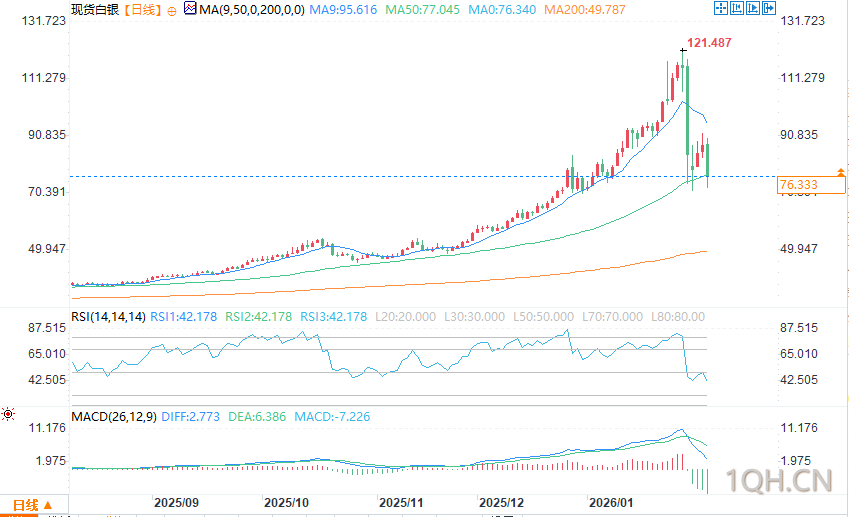This screenshot has height=517, width=849.
Task: Click the crosshair cursor icon
Action: [x=721, y=8]
